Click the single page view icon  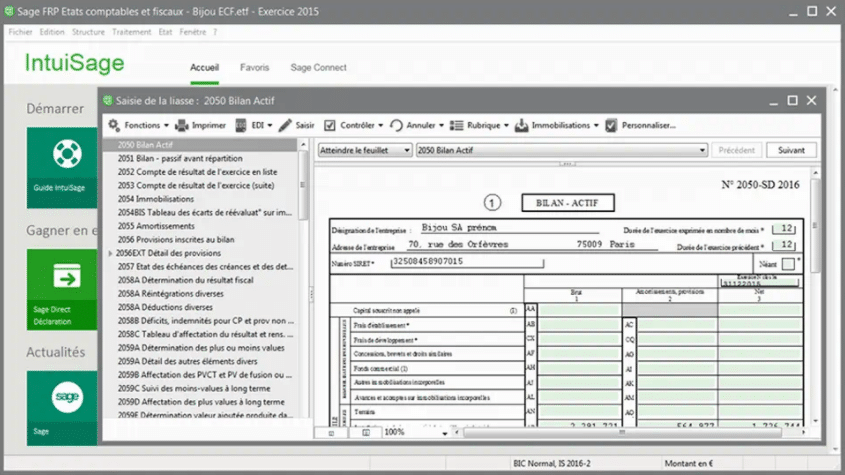point(331,432)
